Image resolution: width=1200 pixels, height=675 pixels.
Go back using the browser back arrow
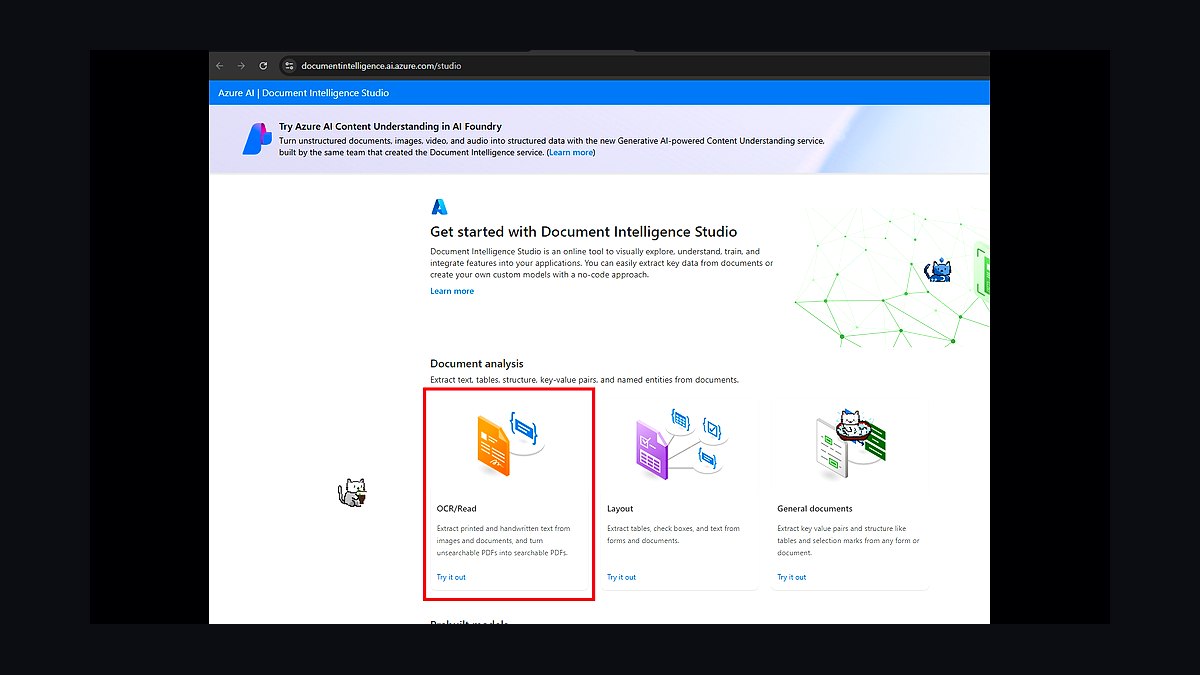point(220,66)
